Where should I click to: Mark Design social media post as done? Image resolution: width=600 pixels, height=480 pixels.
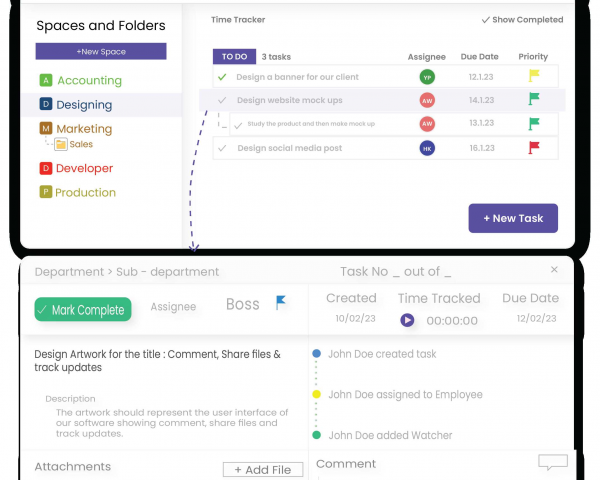(222, 148)
